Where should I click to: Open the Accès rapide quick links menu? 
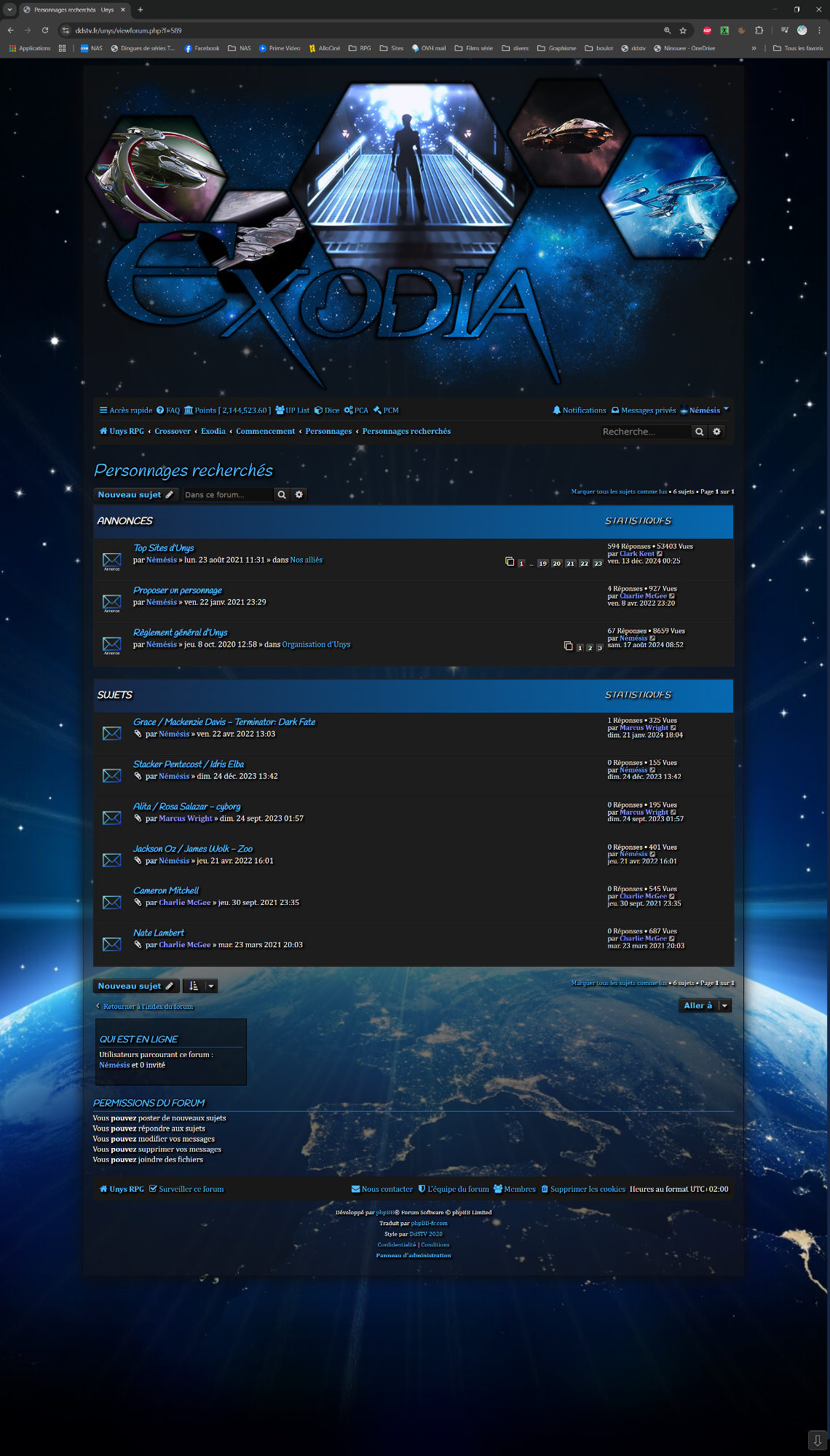pos(126,411)
